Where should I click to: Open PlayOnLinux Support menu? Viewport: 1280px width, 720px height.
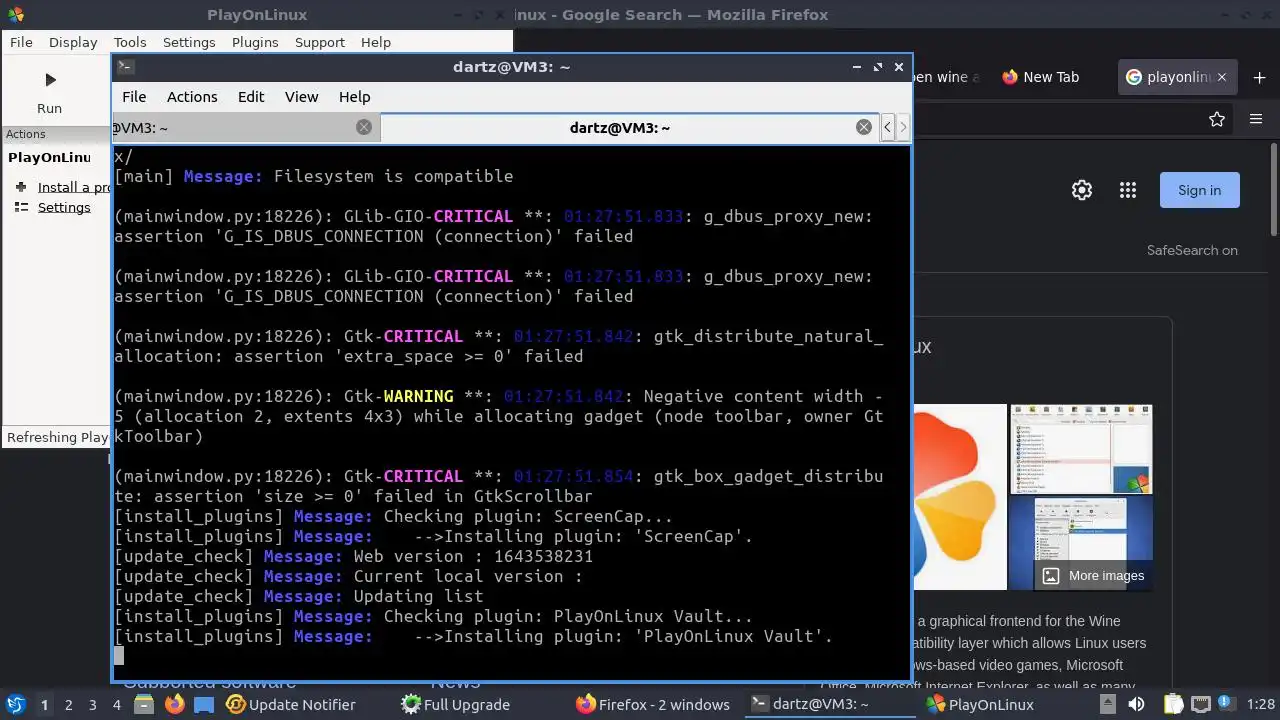[x=320, y=42]
